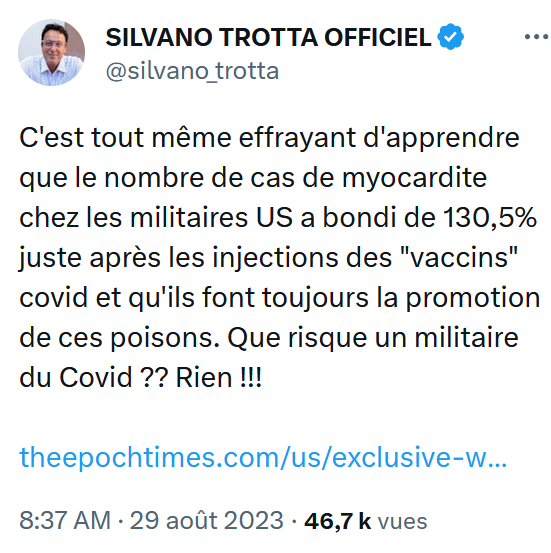This screenshot has width=551, height=553.
Task: Click the 'vues' label next to the count
Action: pos(402,522)
